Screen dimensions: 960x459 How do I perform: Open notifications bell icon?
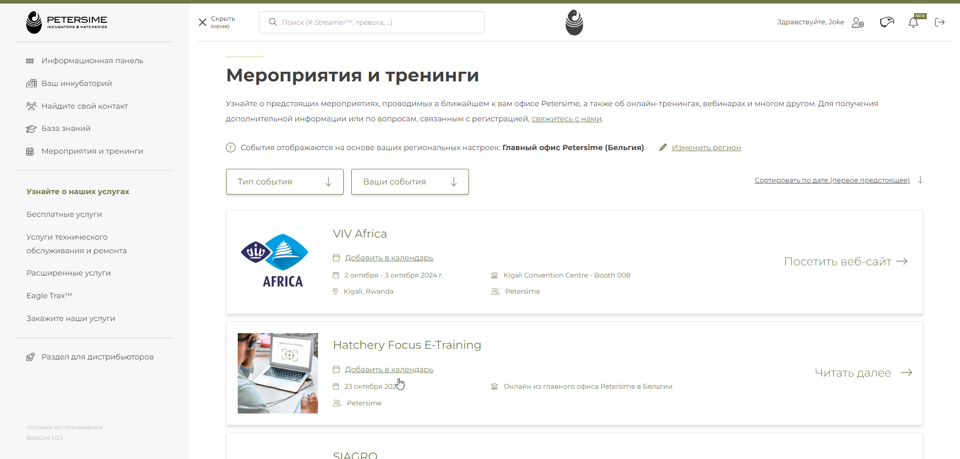pyautogui.click(x=913, y=22)
